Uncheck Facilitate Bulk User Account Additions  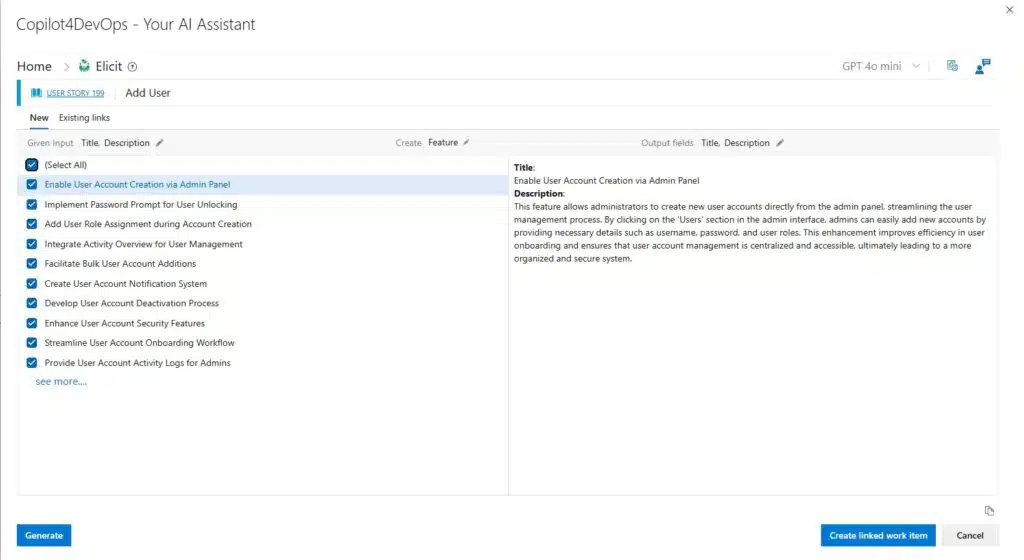pyautogui.click(x=32, y=264)
